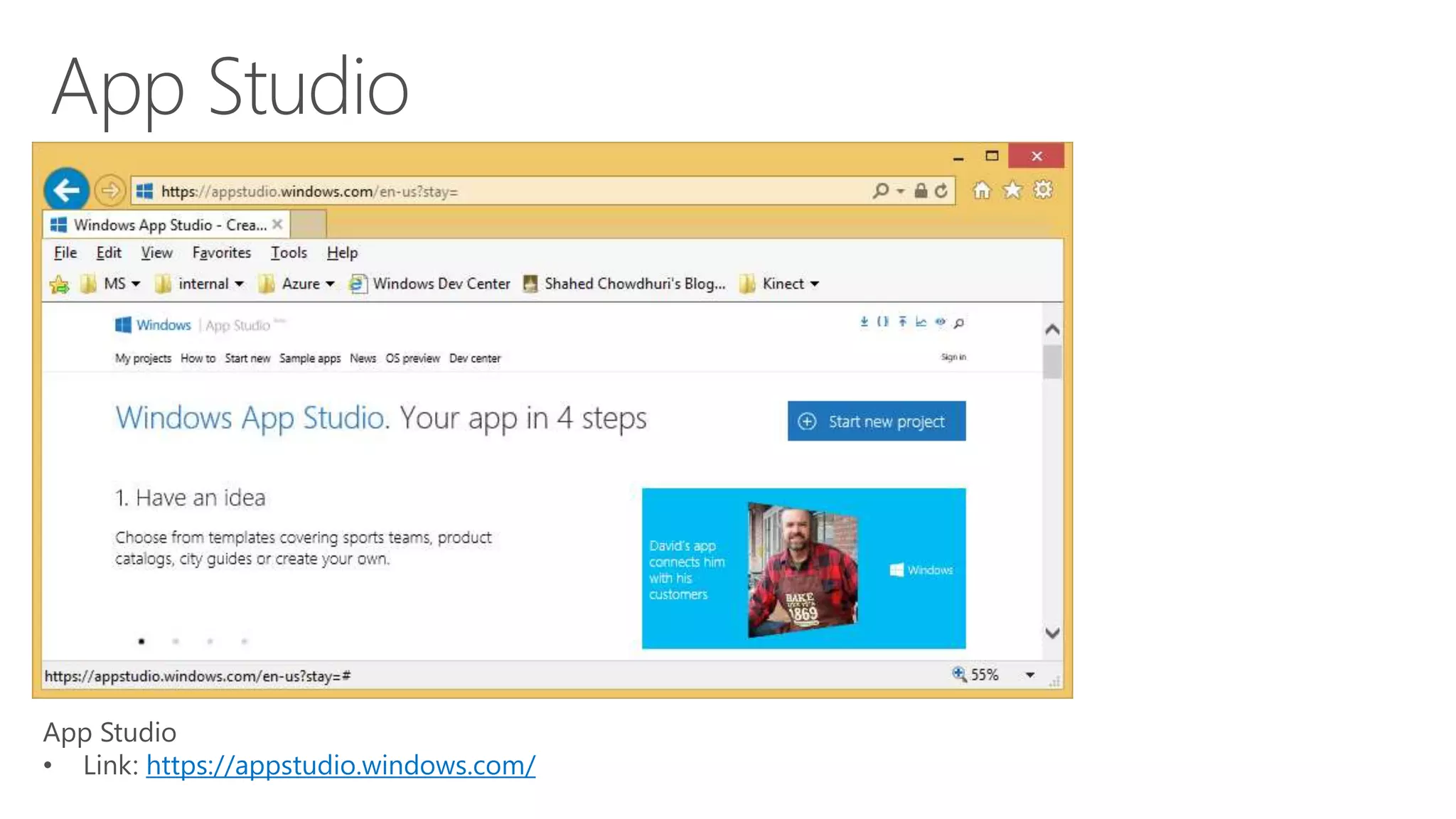Click the curly braces code icon
The width and height of the screenshot is (1456, 819).
pos(882,322)
